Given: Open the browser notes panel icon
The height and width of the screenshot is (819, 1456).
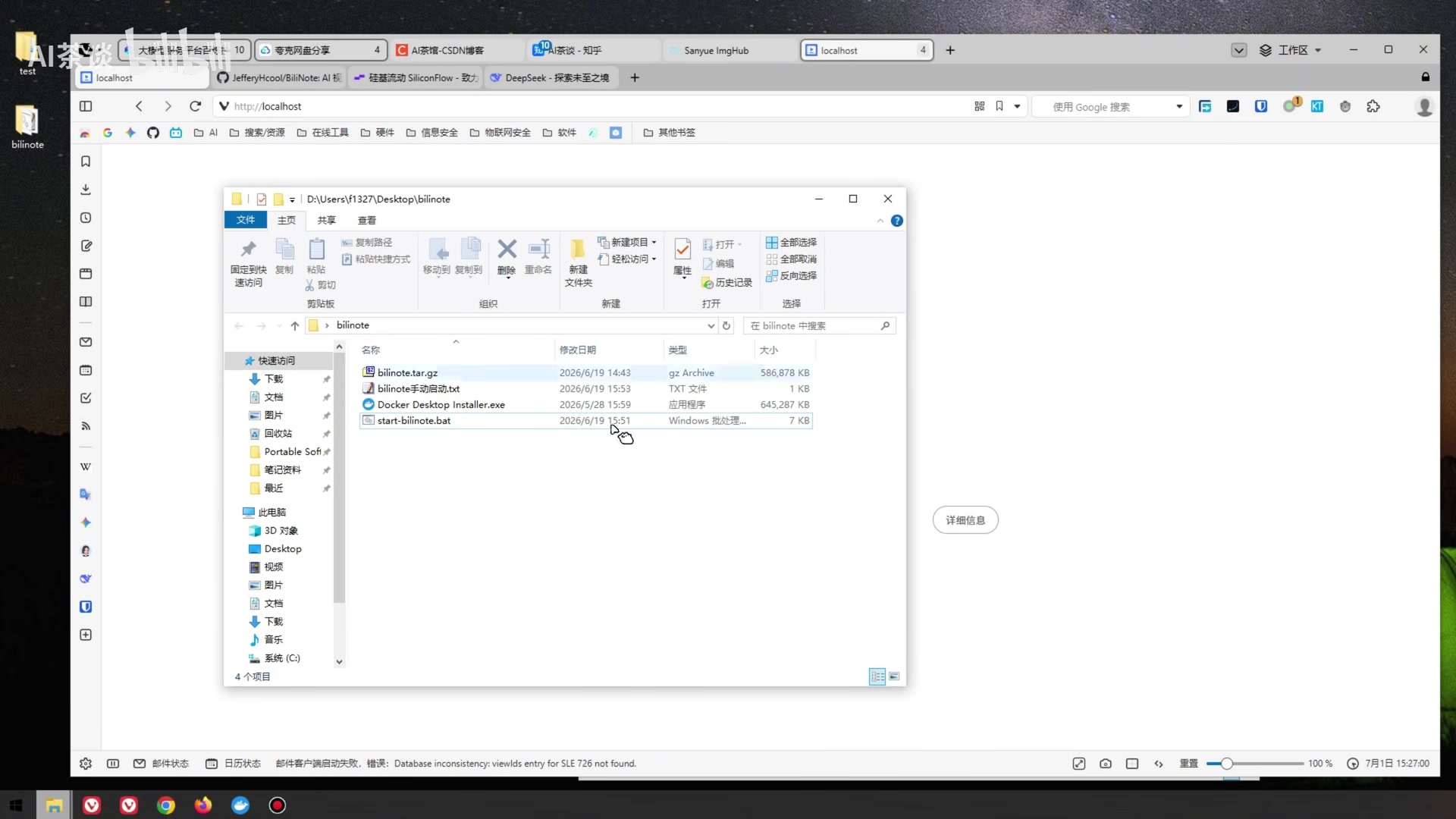Looking at the screenshot, I should coord(86,246).
